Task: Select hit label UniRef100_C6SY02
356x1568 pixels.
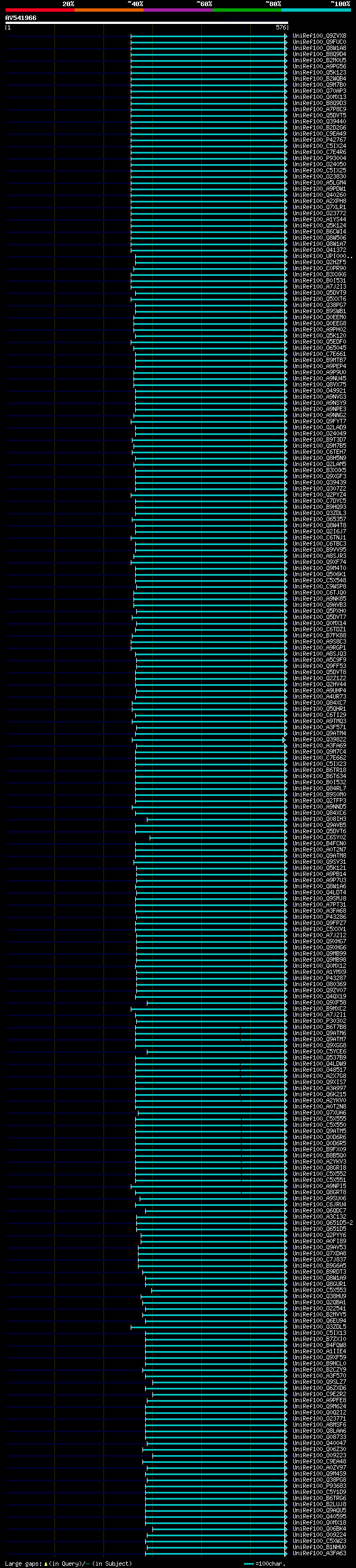Action: pyautogui.click(x=319, y=838)
